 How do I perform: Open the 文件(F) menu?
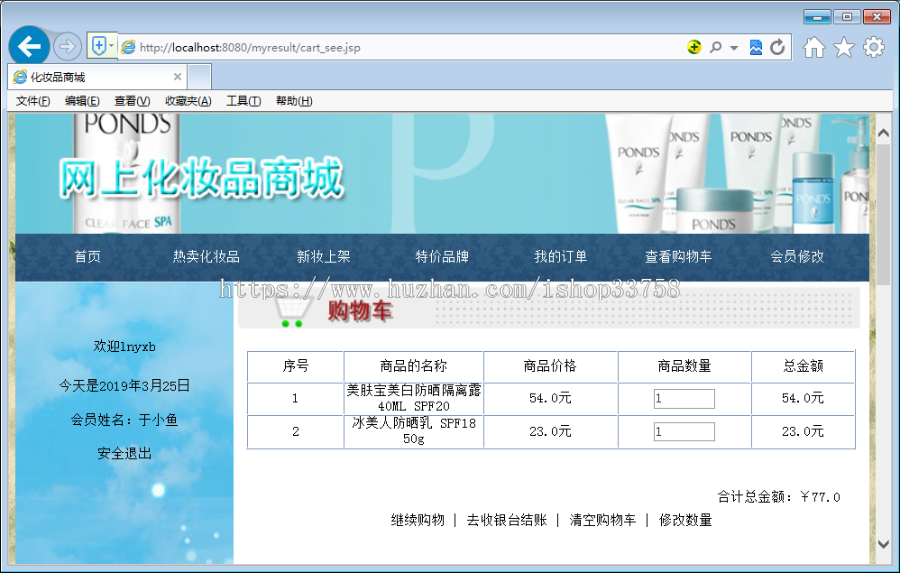[33, 101]
